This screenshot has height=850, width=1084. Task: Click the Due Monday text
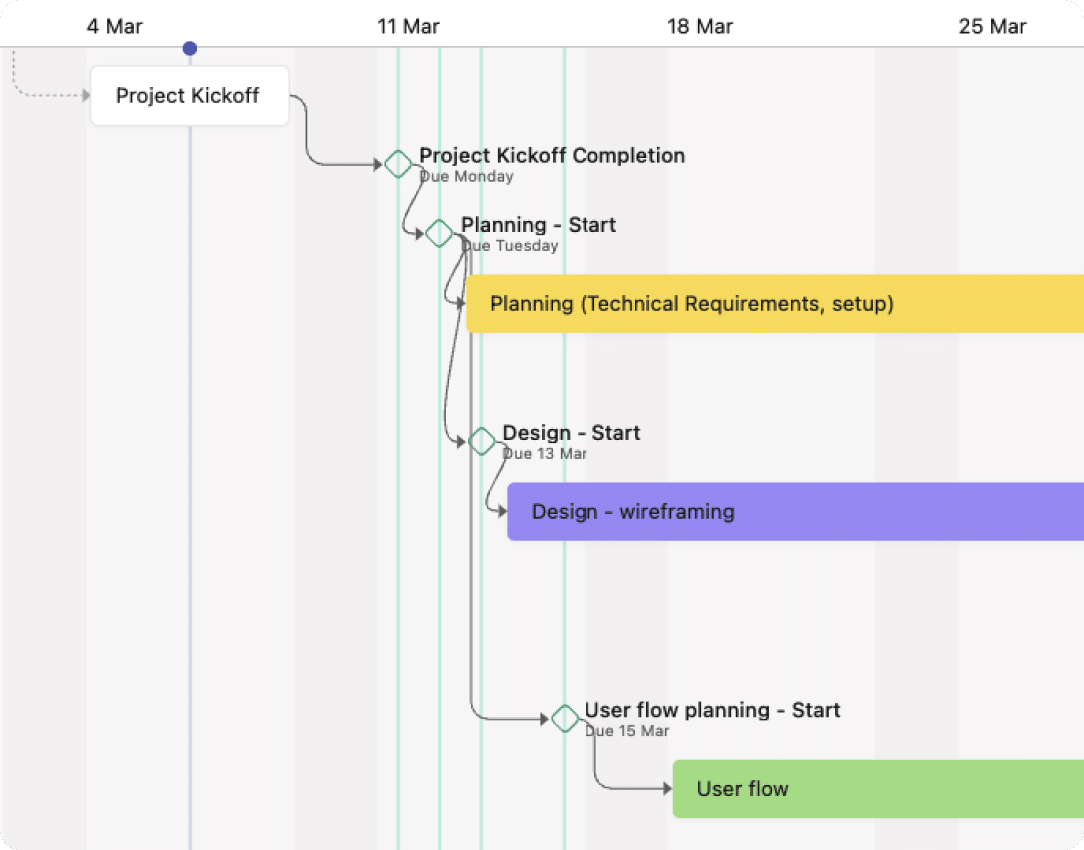[x=467, y=177]
